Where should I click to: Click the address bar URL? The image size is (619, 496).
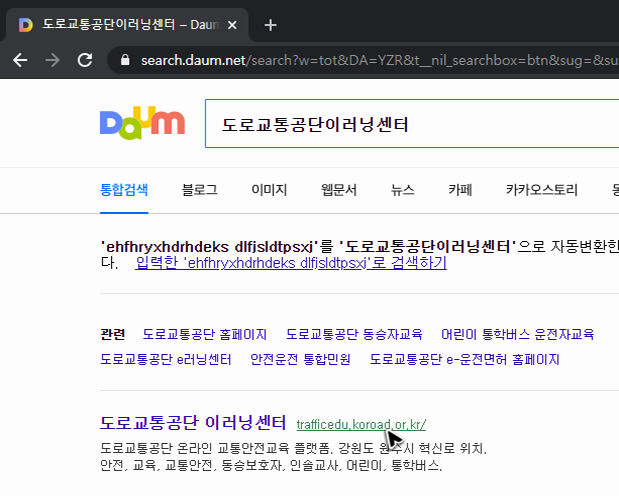[379, 60]
